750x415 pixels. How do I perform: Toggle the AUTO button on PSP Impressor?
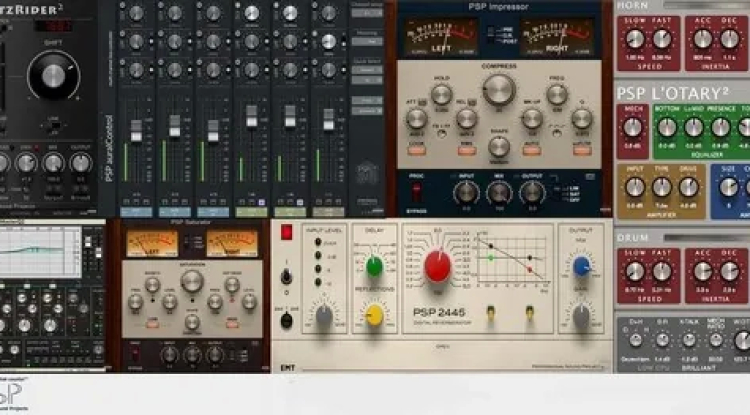[531, 151]
